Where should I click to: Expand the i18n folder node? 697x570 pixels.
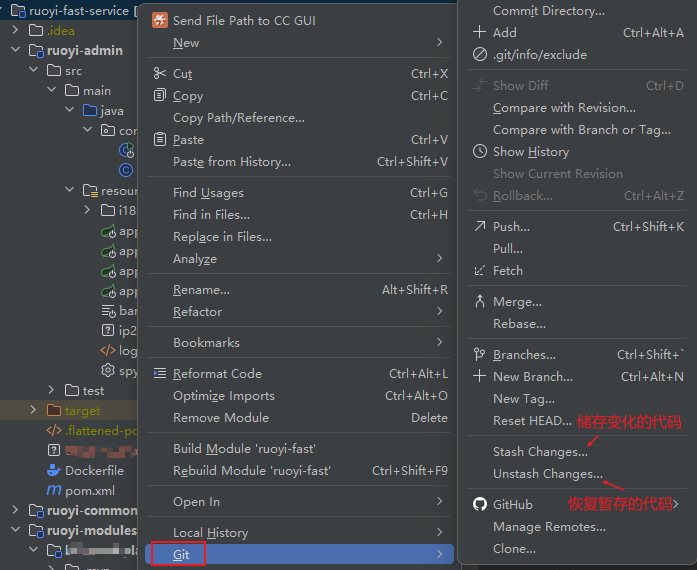tap(88, 209)
